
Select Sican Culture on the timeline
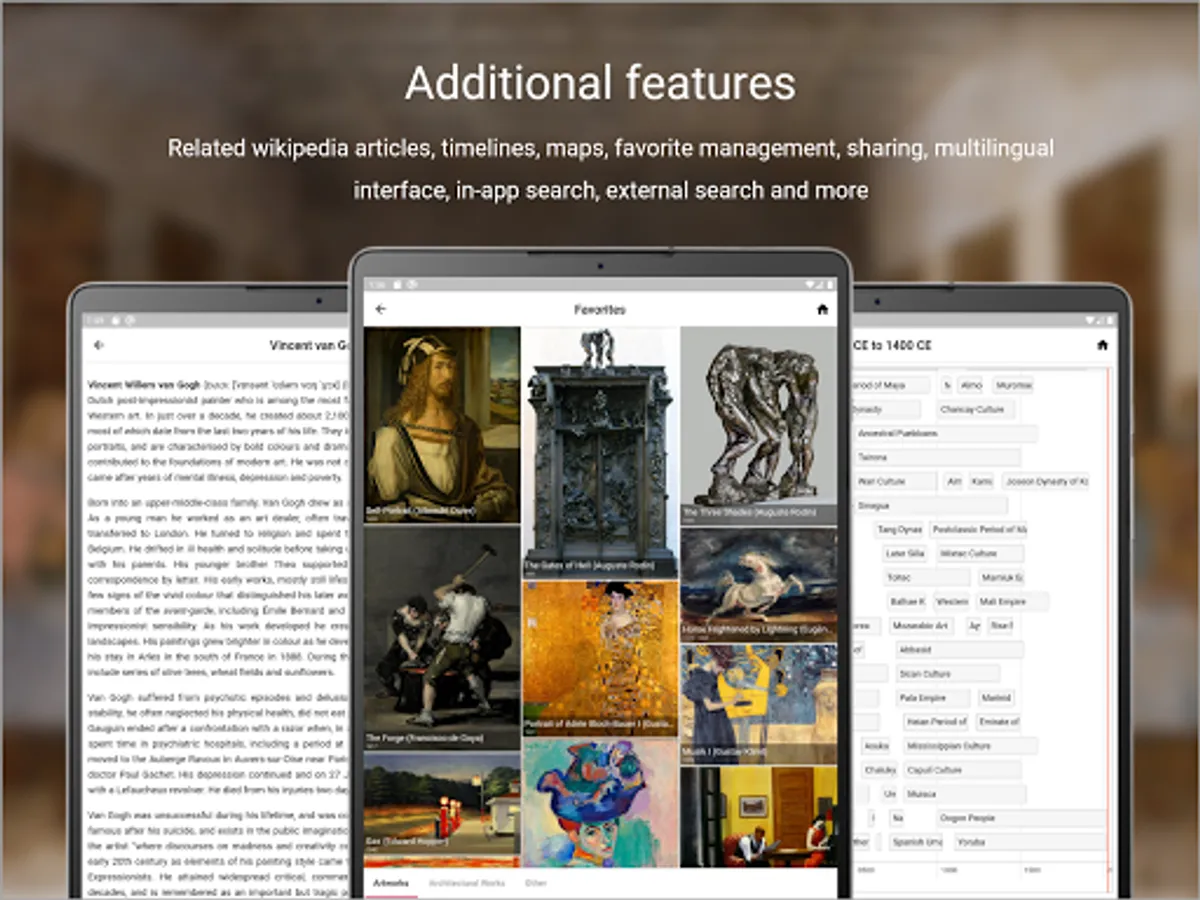[x=946, y=673]
